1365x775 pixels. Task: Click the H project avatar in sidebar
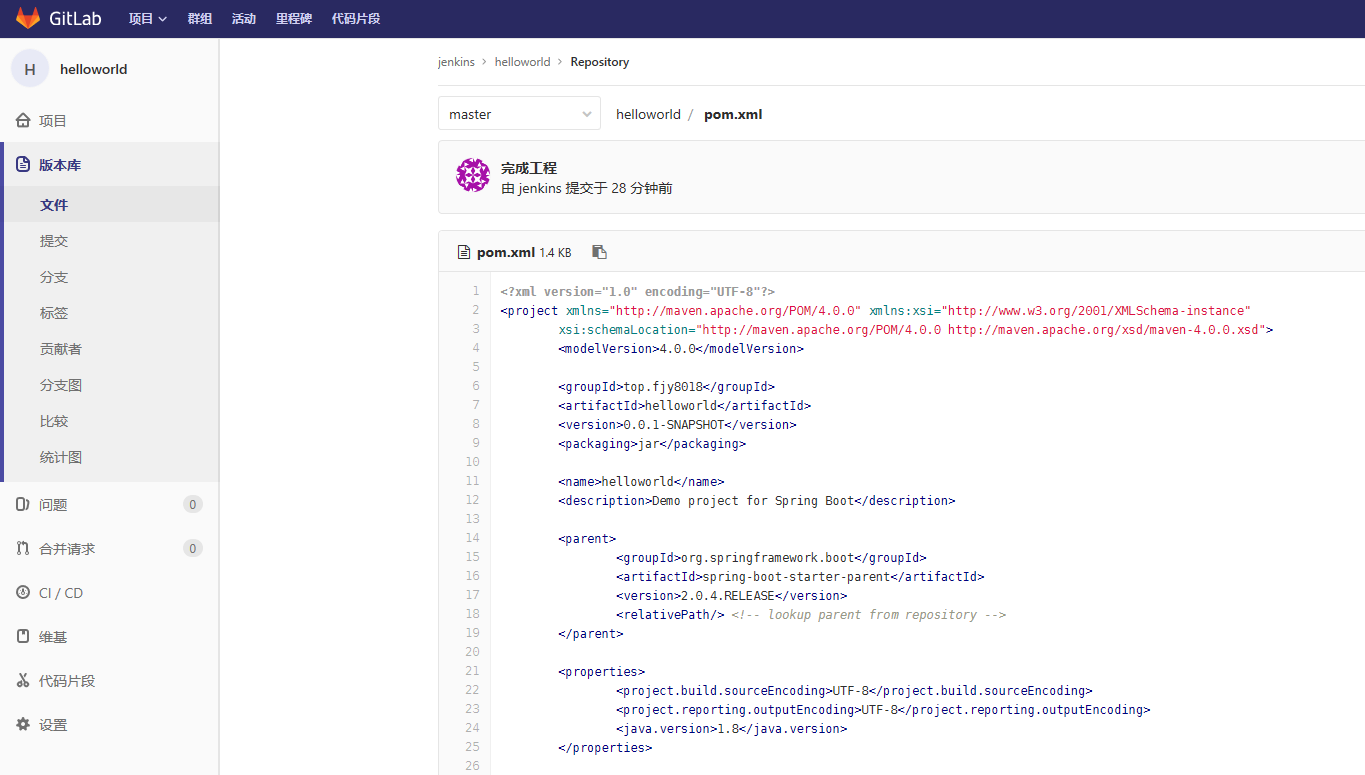[x=30, y=69]
